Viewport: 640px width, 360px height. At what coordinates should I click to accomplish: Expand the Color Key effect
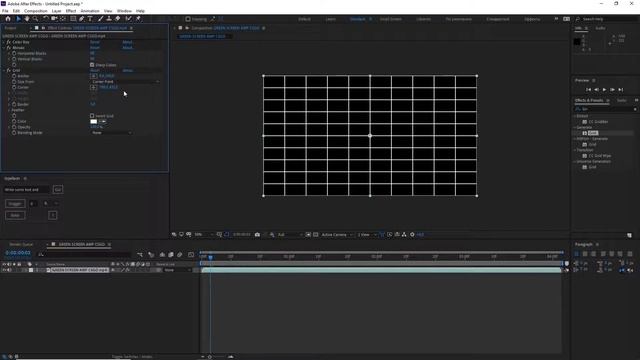4,42
